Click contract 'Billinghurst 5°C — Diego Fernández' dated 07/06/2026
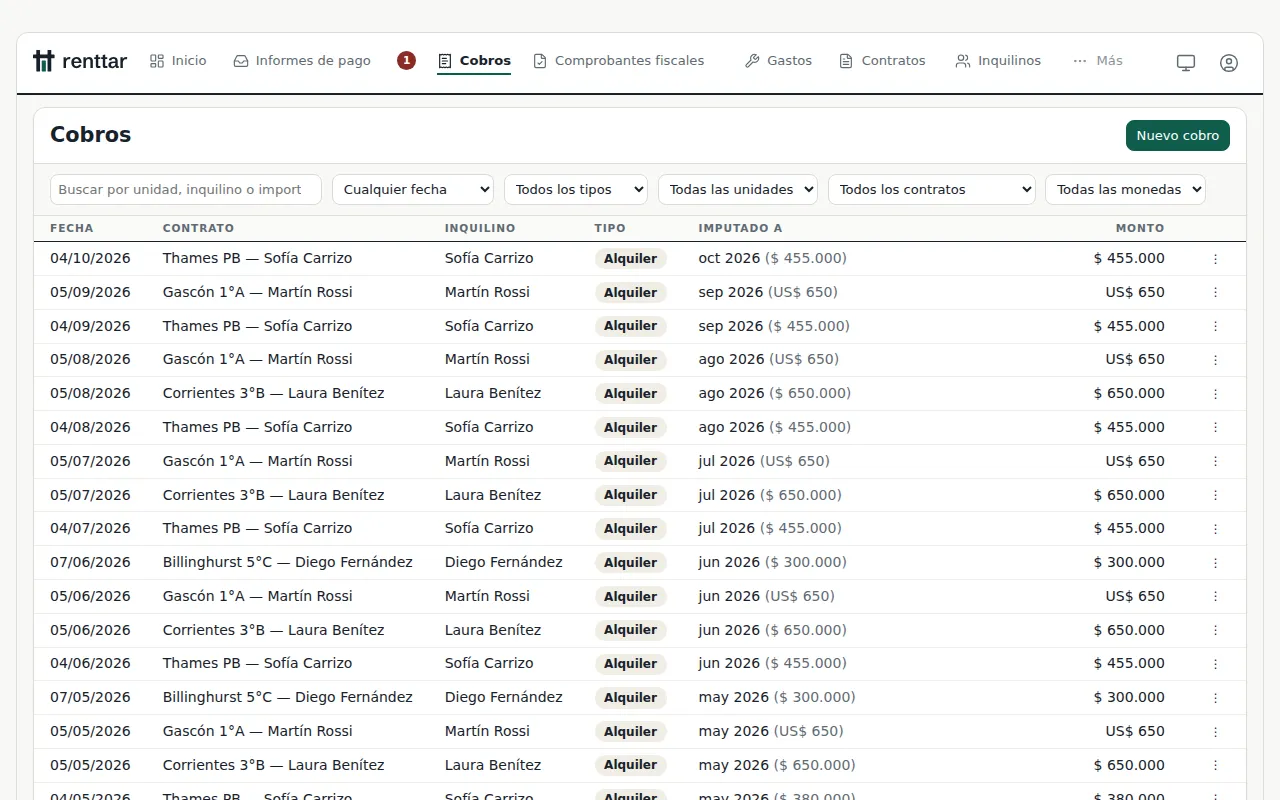1280x800 pixels. point(288,562)
